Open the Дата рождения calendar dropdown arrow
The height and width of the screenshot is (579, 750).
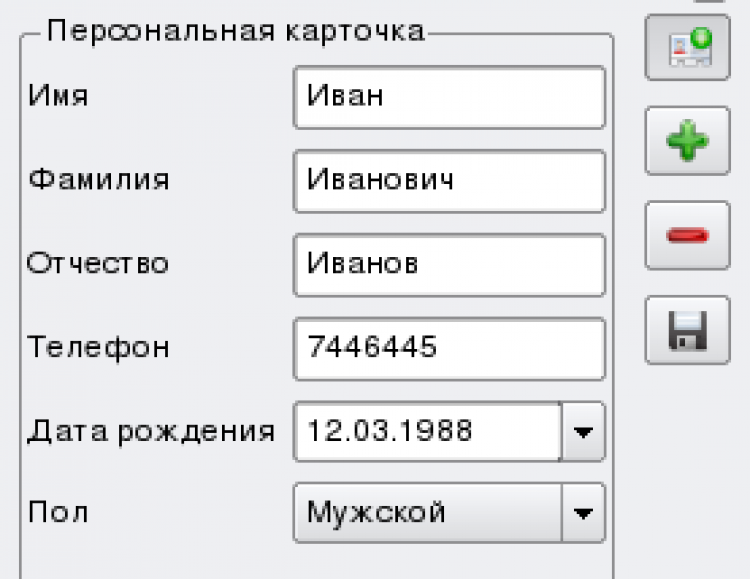[583, 432]
